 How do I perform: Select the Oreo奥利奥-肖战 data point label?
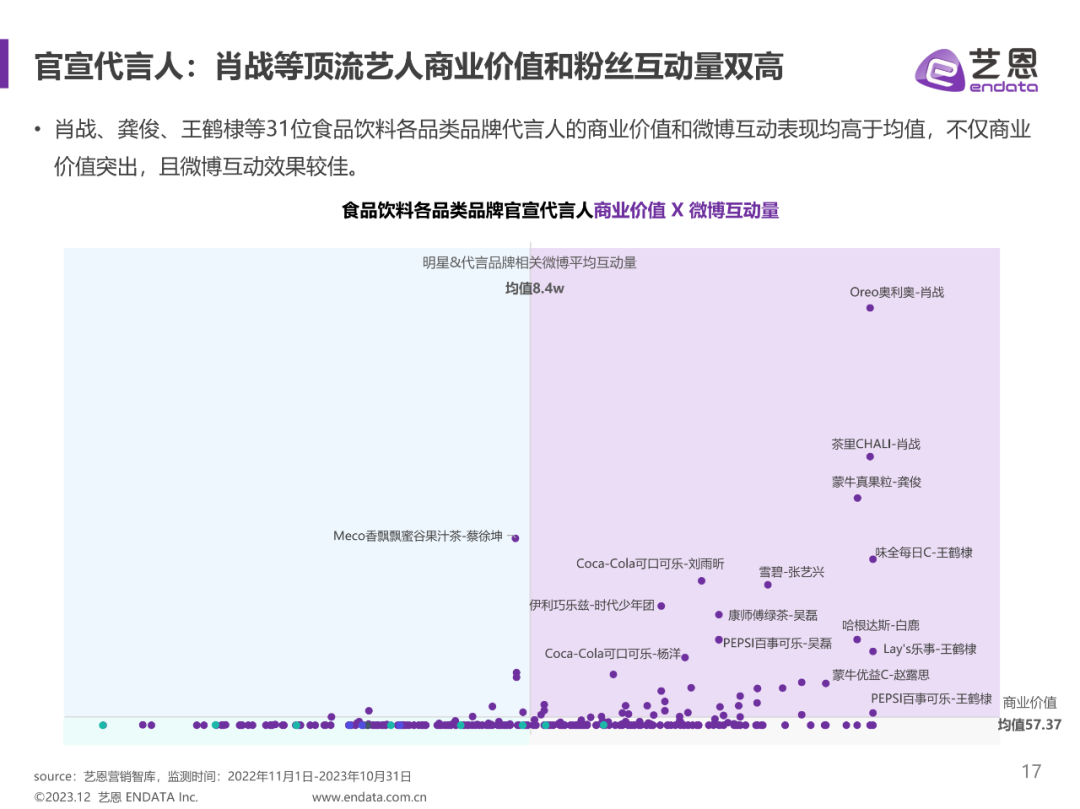click(896, 292)
